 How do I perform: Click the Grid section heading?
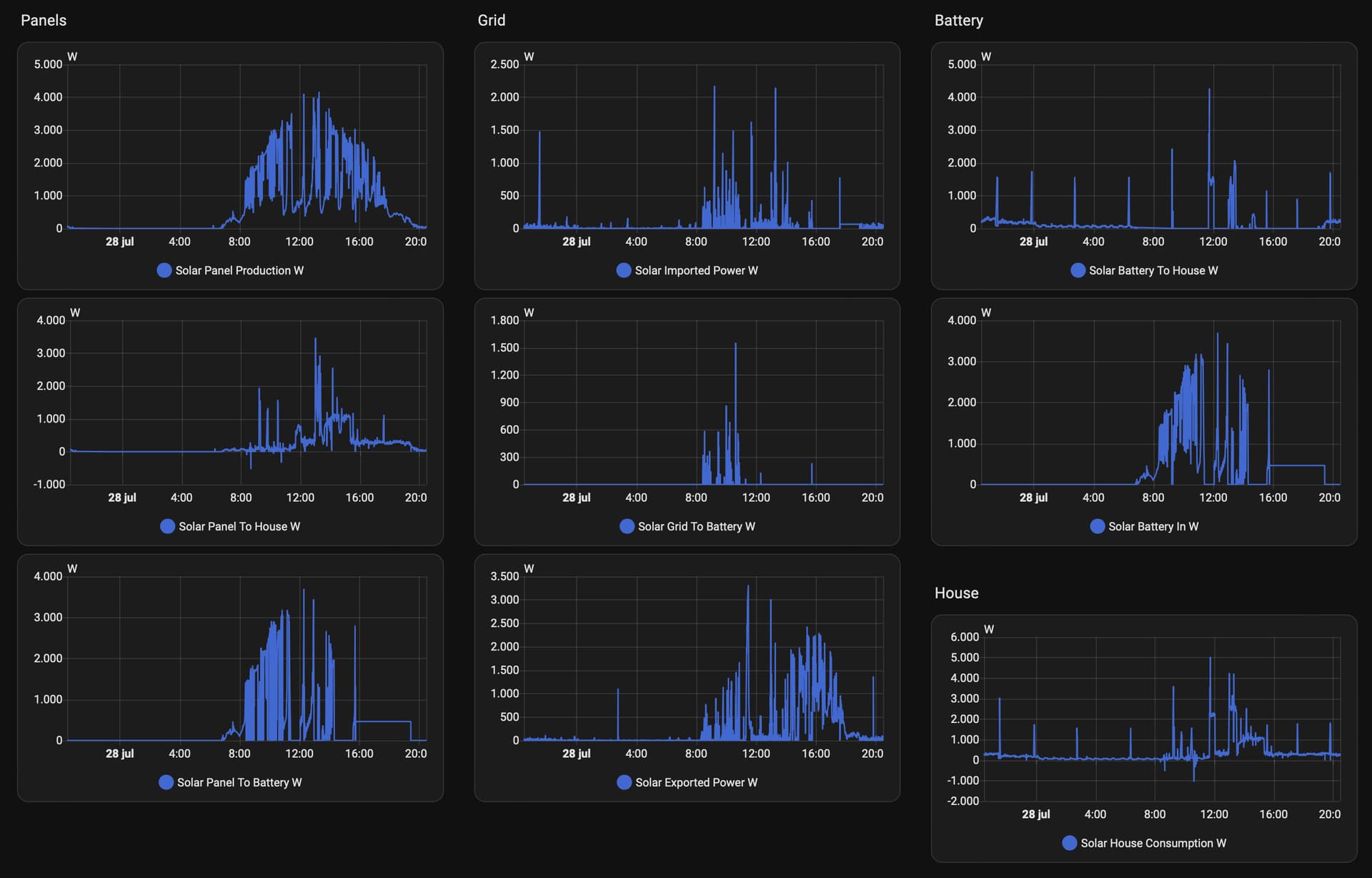(x=492, y=20)
